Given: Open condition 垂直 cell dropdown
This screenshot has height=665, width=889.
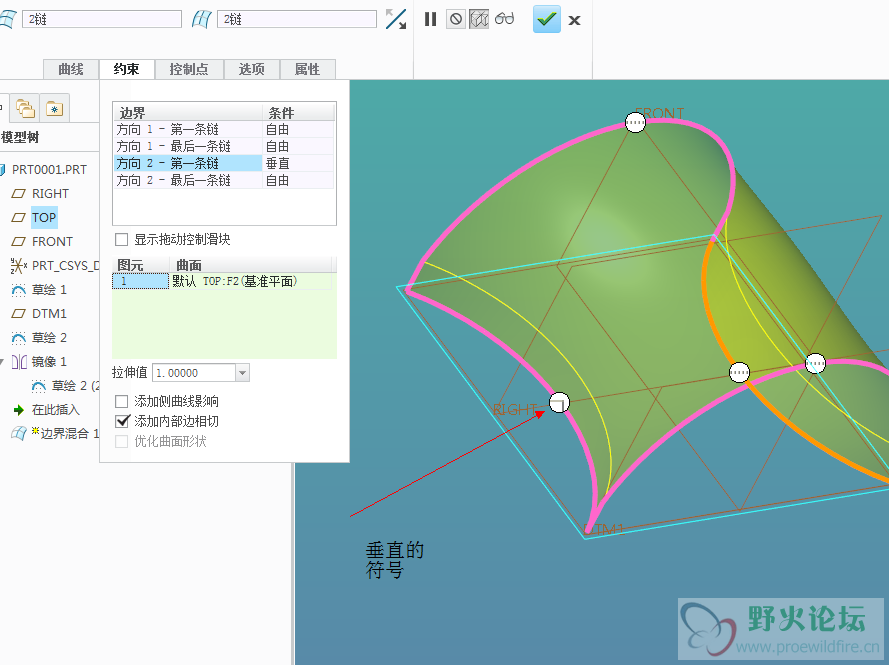Looking at the screenshot, I should tap(298, 163).
